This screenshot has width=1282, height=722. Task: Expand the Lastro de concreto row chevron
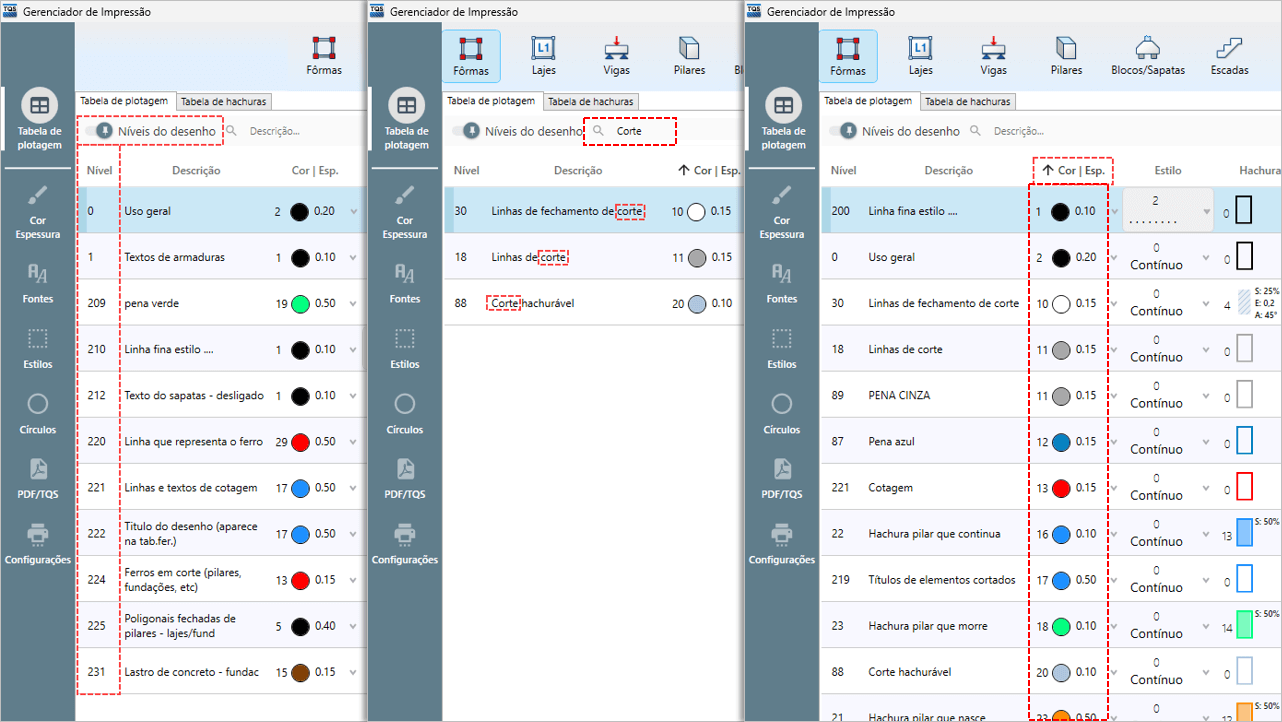(x=353, y=672)
